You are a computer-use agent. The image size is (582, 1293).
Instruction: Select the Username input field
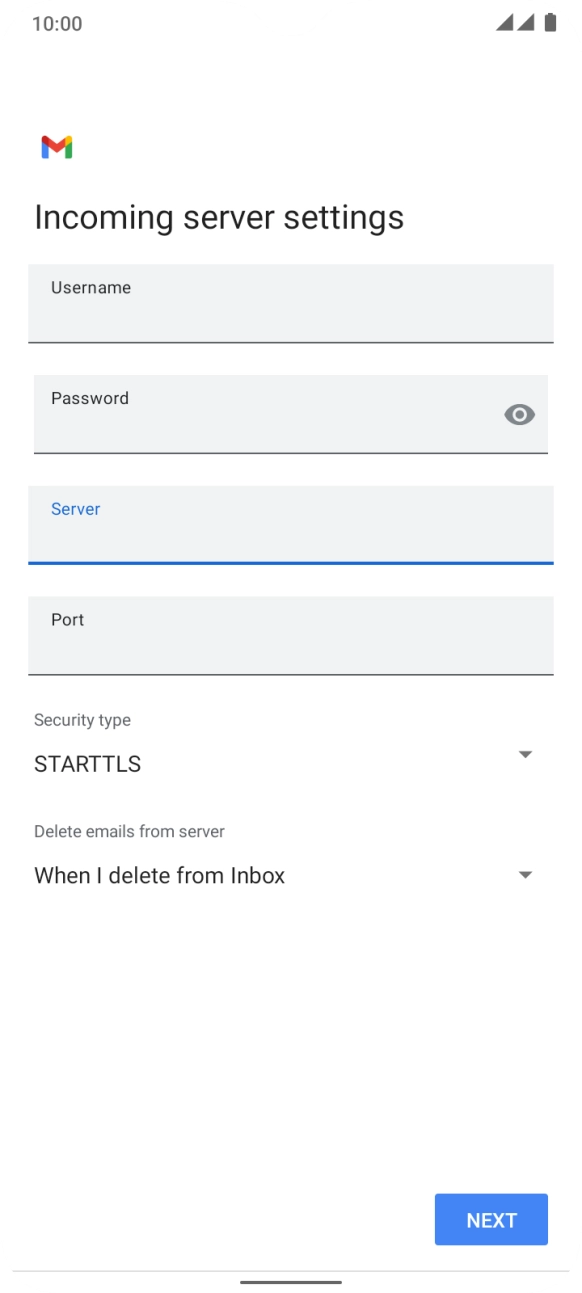click(x=290, y=304)
